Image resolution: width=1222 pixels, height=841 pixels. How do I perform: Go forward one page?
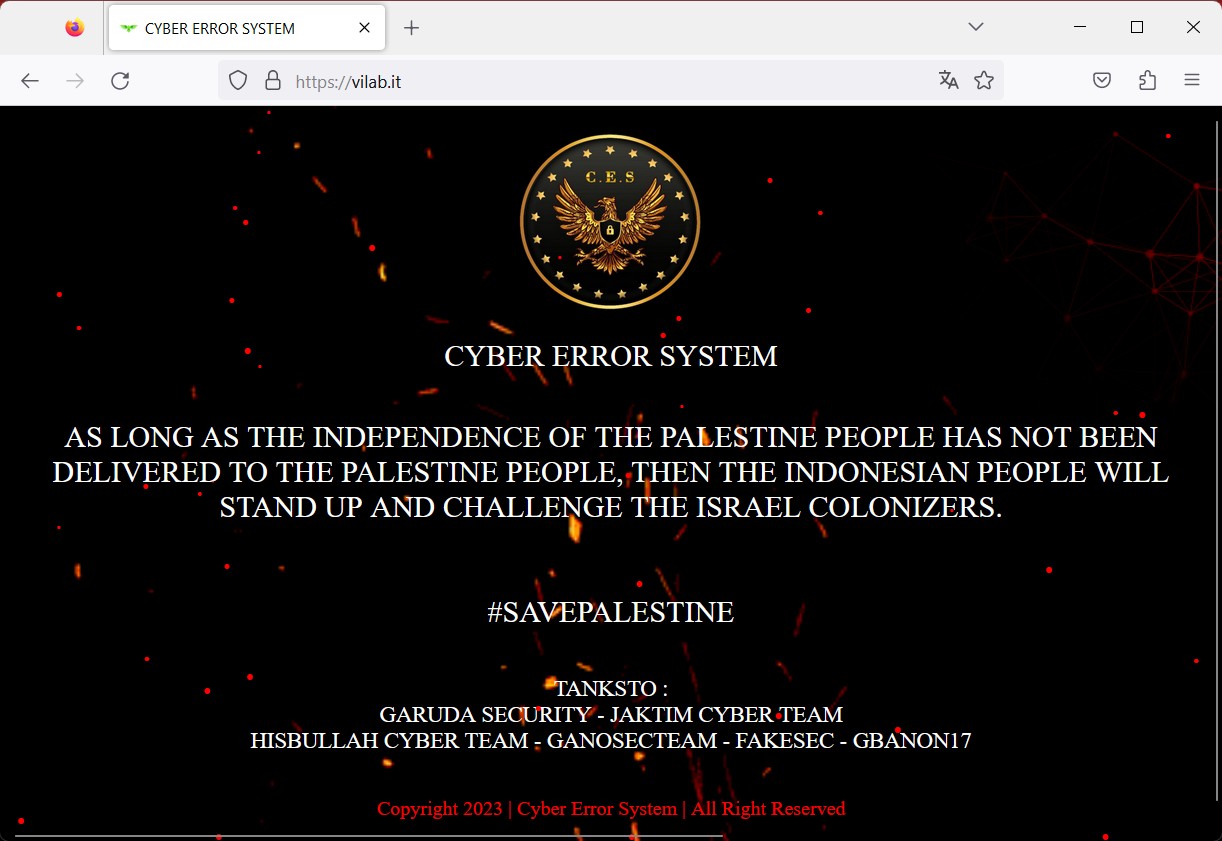tap(75, 81)
